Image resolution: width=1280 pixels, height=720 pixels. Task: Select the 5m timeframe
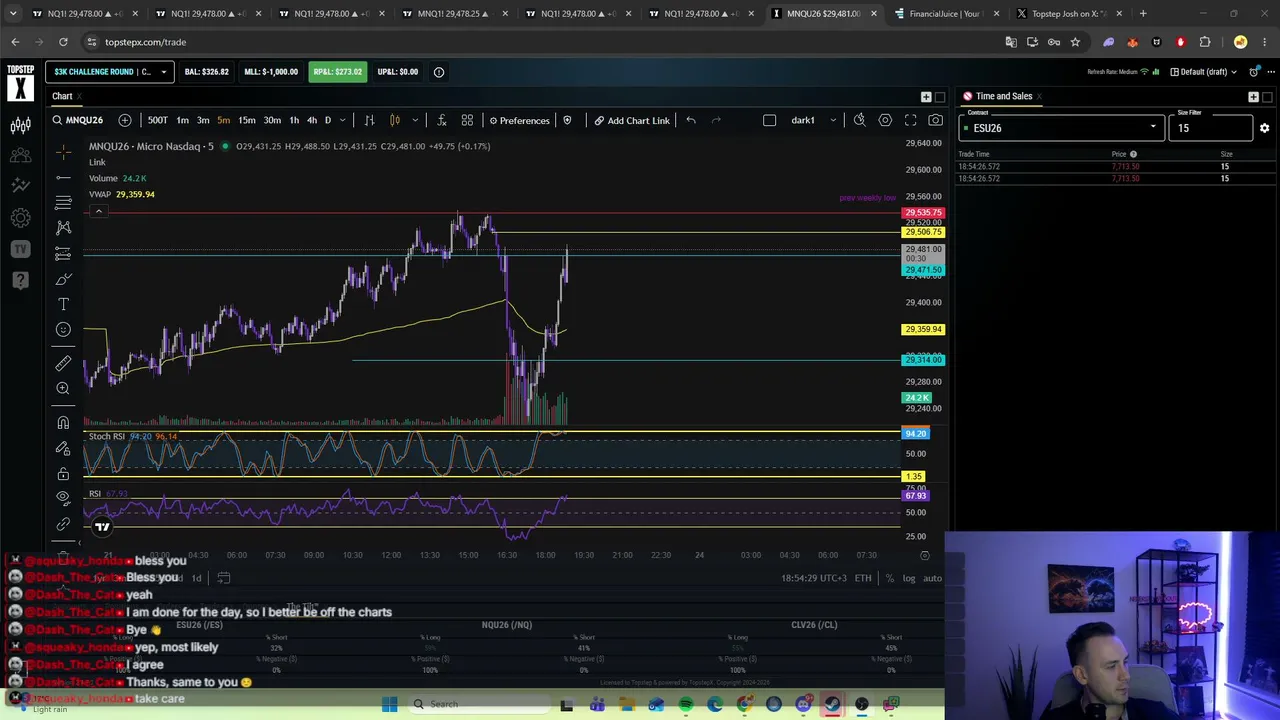point(223,120)
